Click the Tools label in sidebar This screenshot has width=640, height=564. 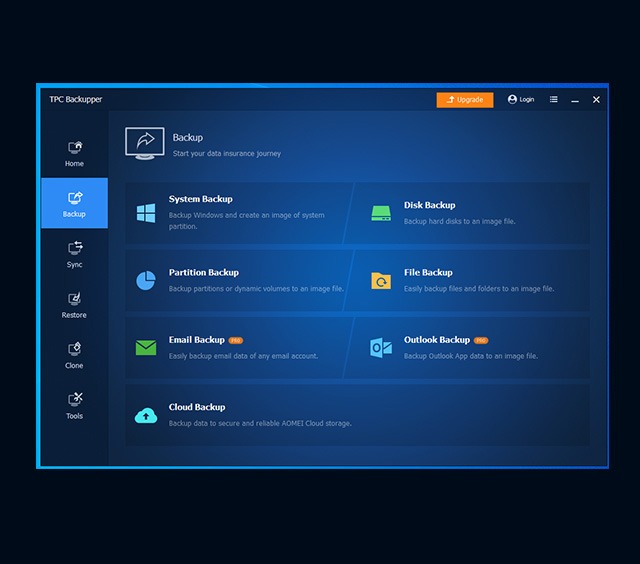click(74, 416)
